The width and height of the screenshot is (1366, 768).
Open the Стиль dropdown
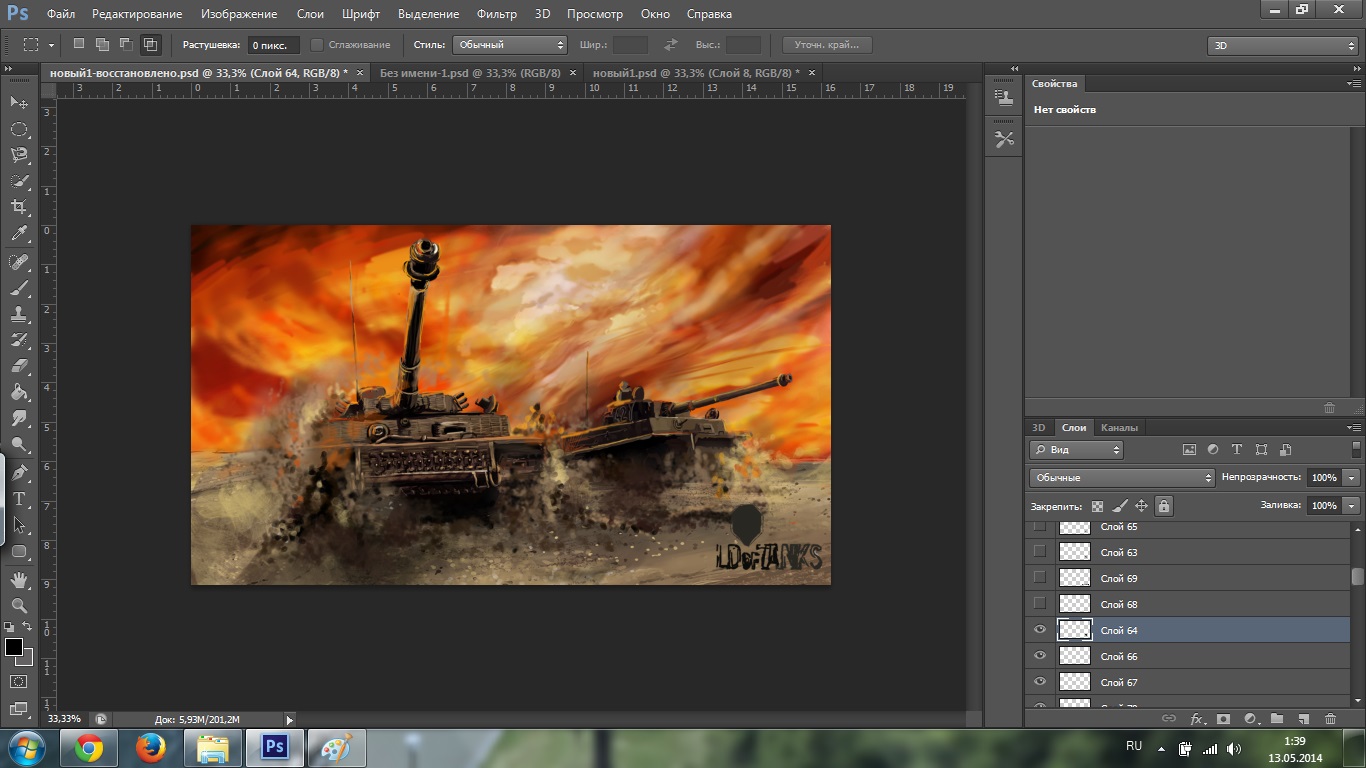tap(510, 45)
